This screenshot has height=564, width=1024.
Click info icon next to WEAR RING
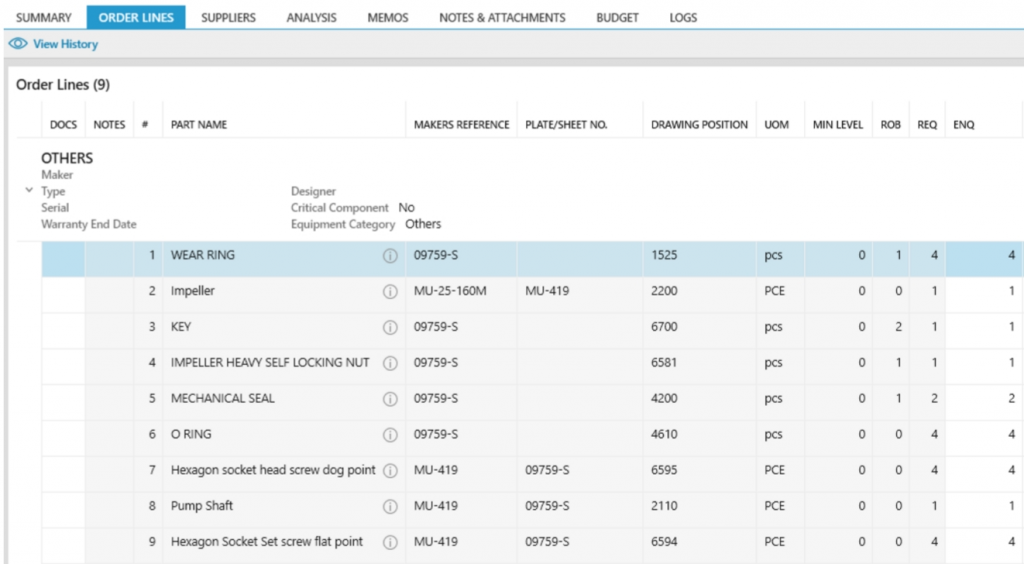coord(390,256)
